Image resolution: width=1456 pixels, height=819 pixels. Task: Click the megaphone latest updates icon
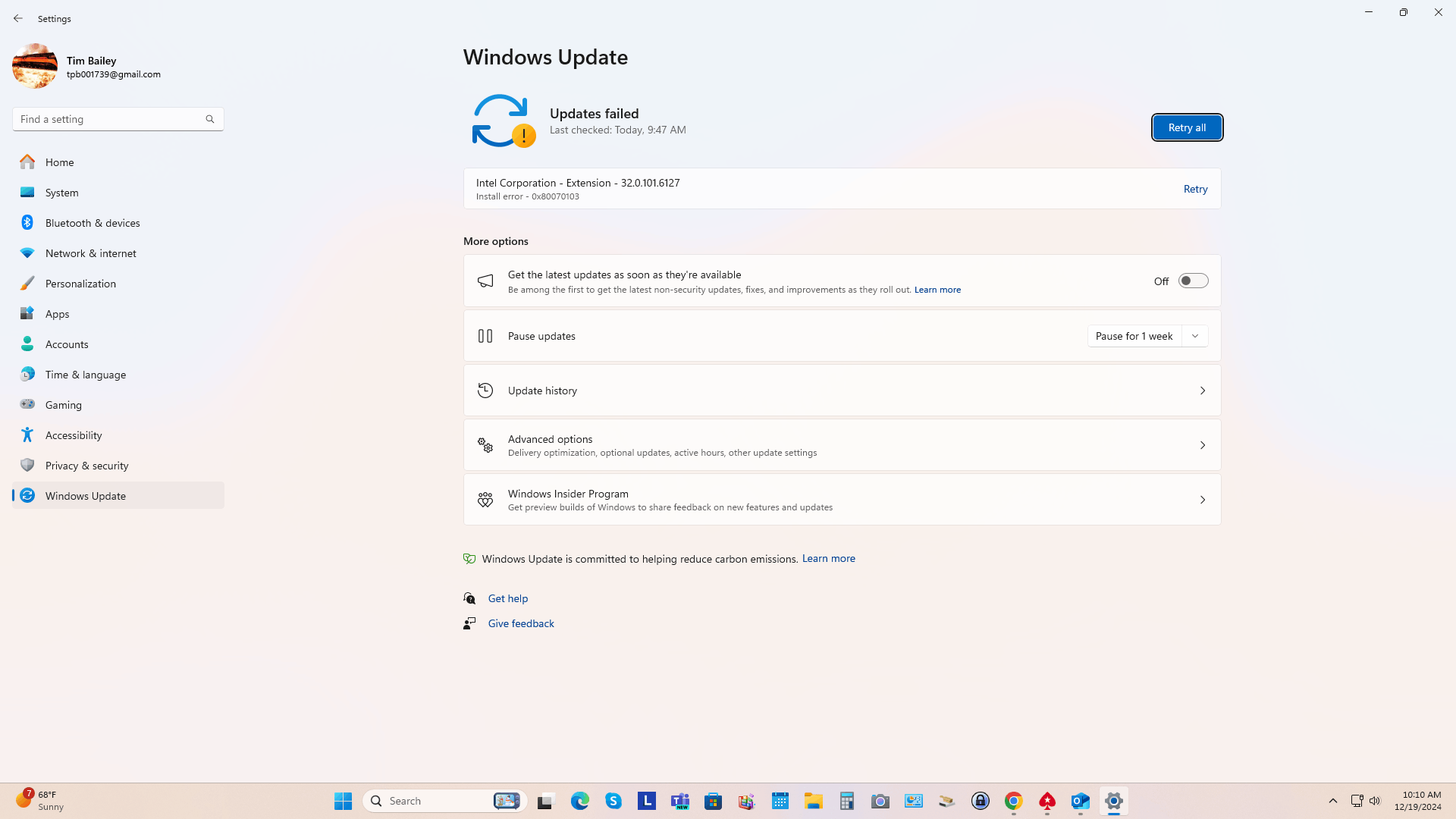(x=485, y=281)
